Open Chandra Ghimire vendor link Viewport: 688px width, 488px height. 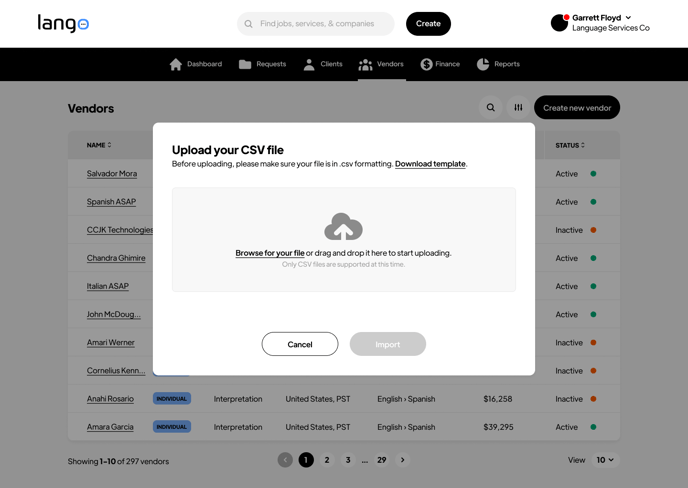(x=116, y=258)
